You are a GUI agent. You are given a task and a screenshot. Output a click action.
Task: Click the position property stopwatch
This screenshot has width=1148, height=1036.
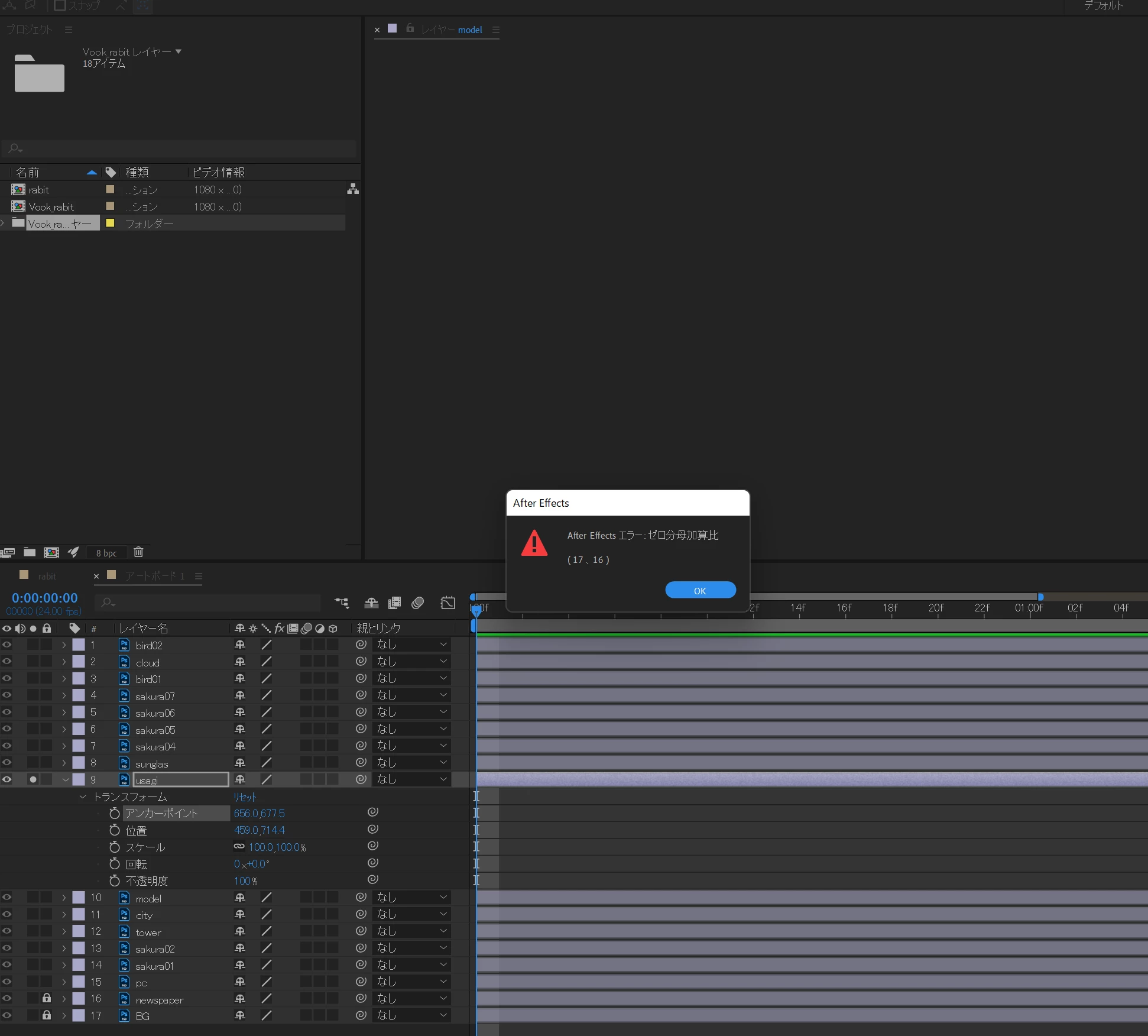[115, 830]
